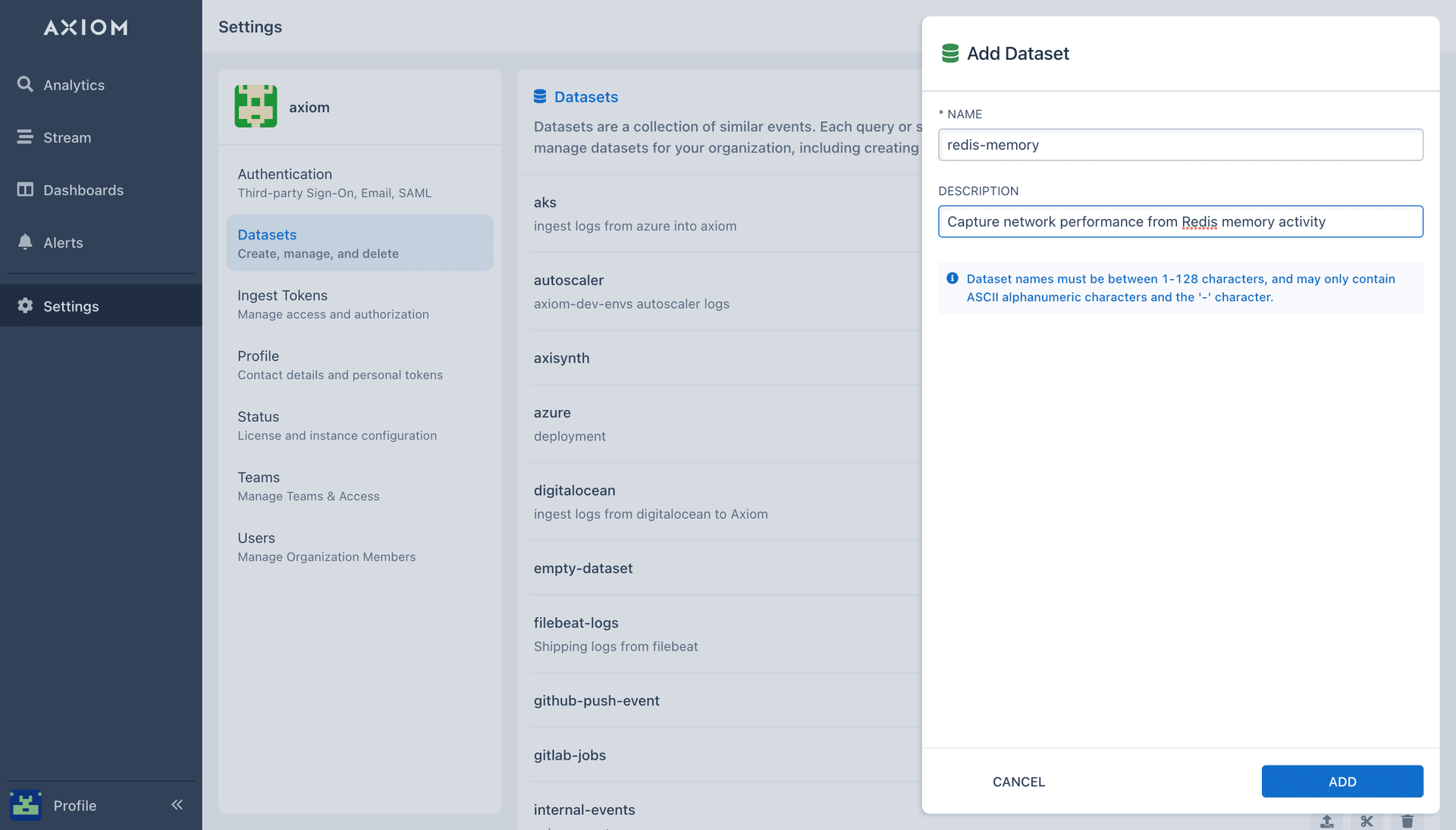The width and height of the screenshot is (1456, 830).
Task: Click the database icon beside Add Dataset
Action: [949, 53]
